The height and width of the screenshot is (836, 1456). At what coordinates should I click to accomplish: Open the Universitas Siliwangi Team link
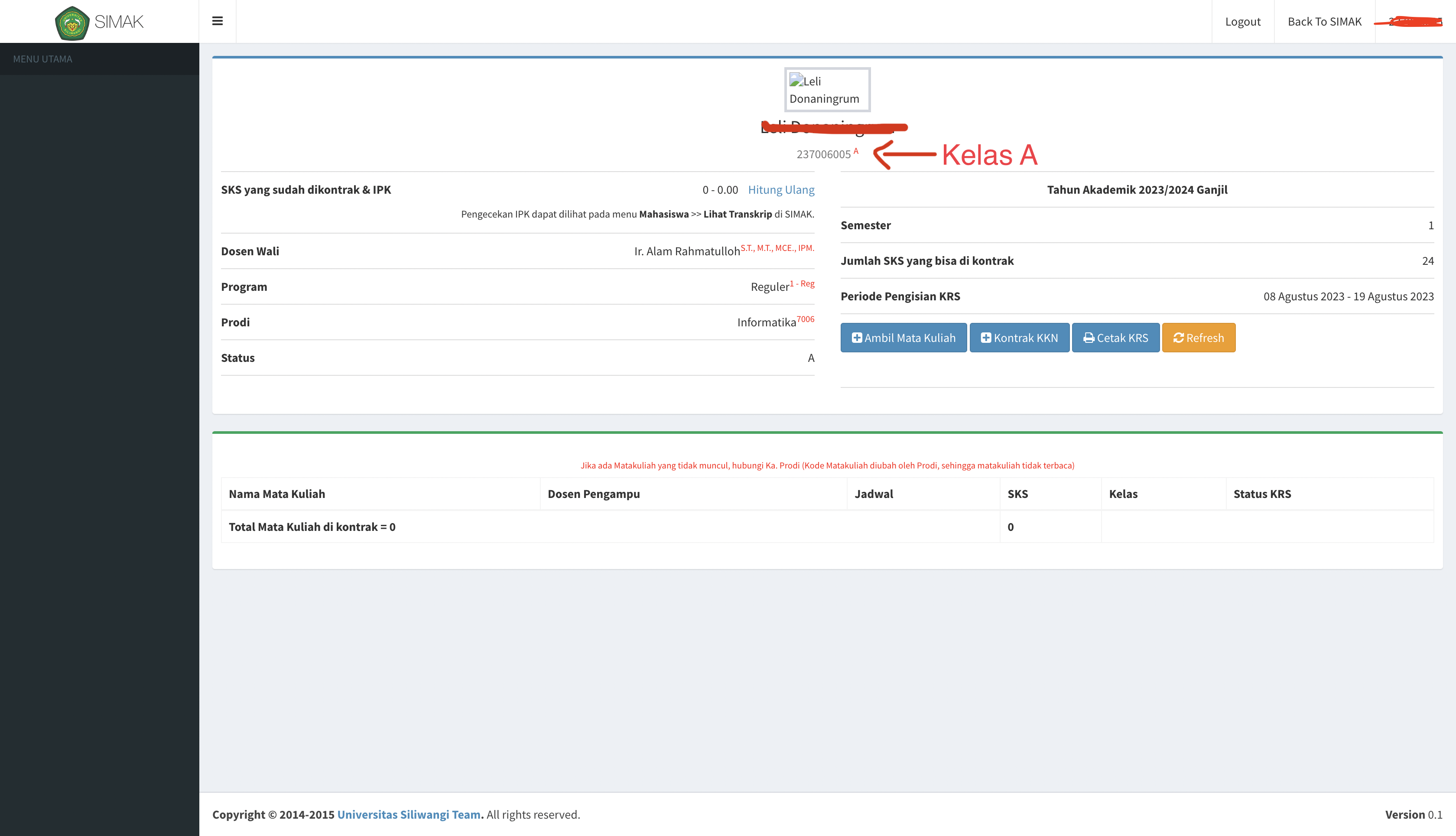click(x=409, y=814)
